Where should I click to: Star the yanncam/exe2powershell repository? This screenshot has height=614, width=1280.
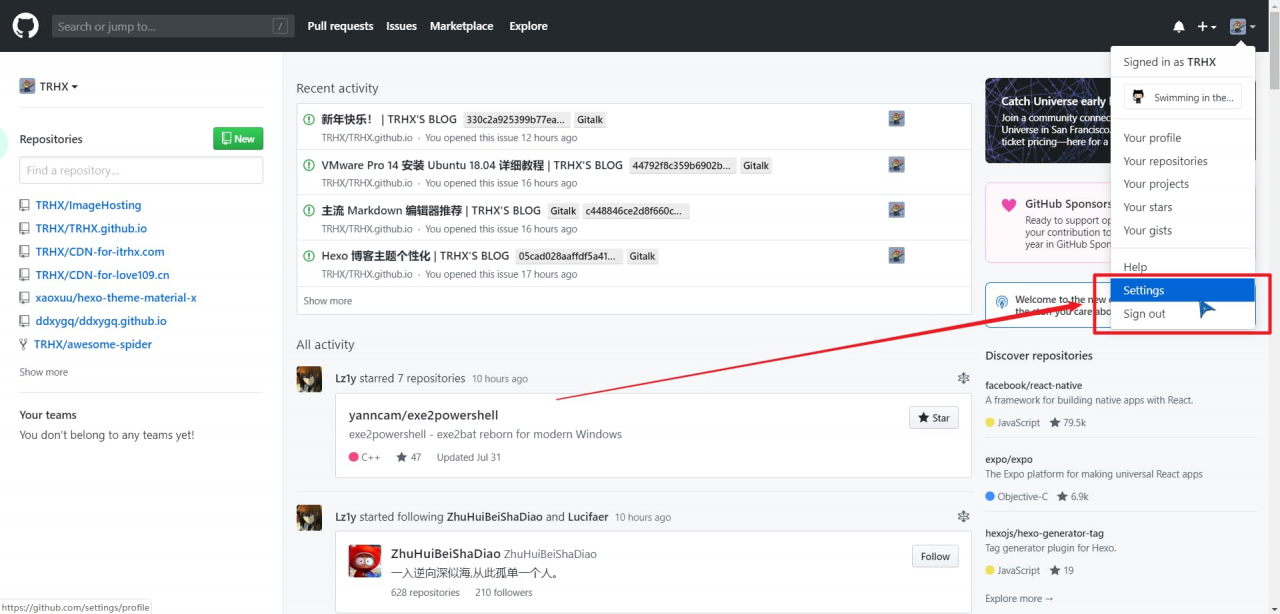coord(933,418)
